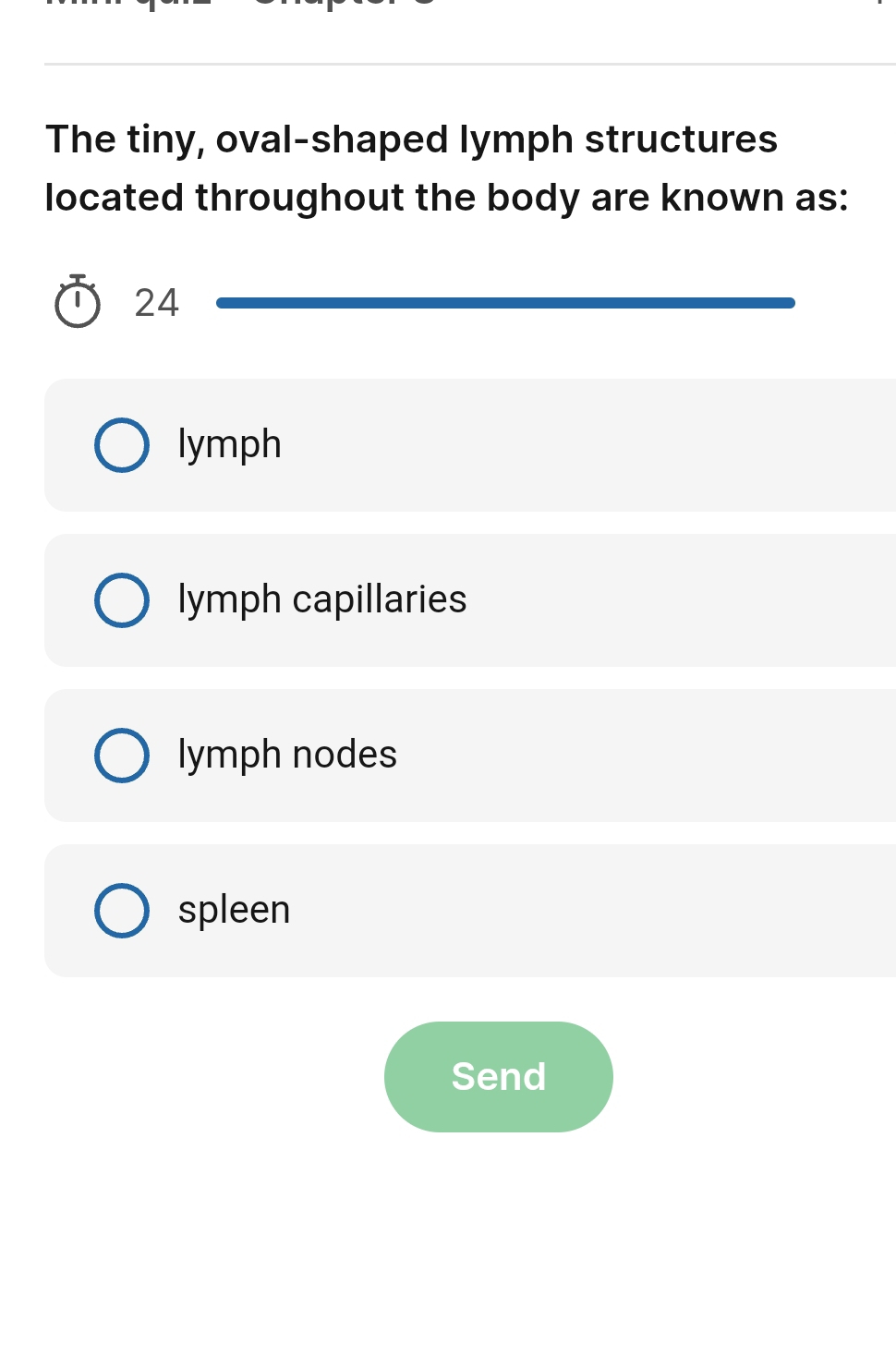
Task: Tap the "spleen" answer label text
Action: (x=234, y=910)
